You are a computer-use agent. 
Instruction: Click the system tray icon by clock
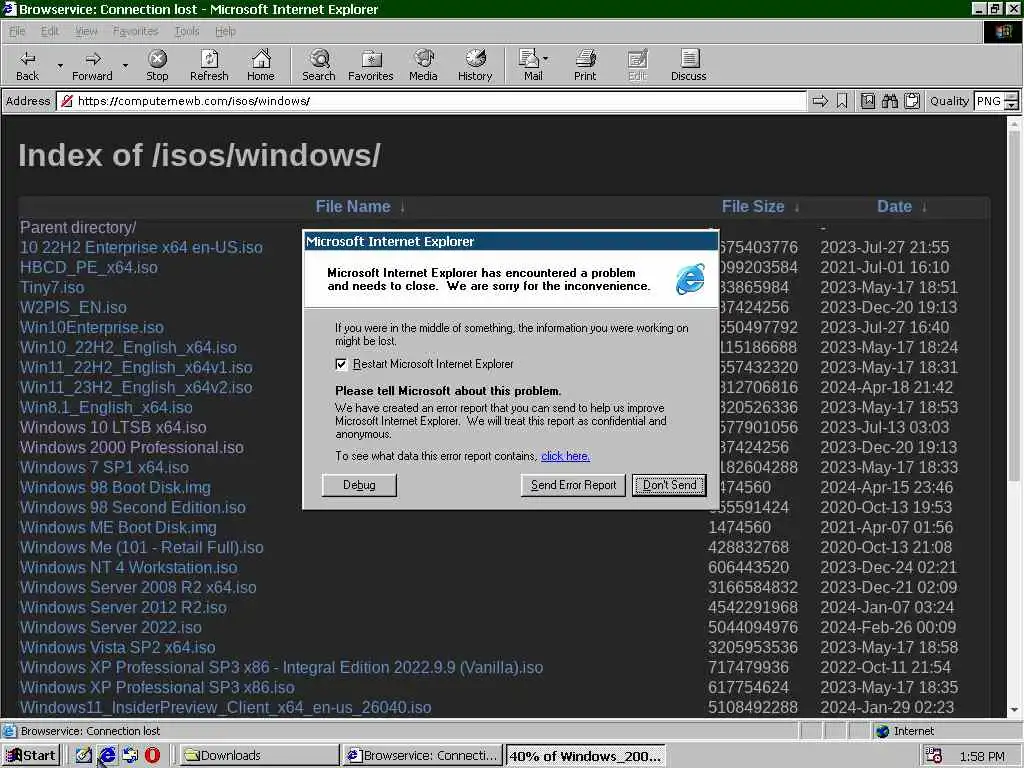pos(933,756)
